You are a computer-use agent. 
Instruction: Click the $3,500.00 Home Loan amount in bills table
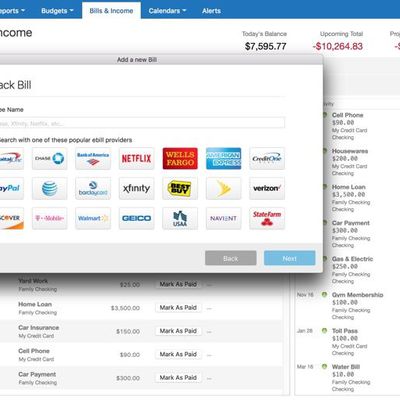click(x=125, y=308)
